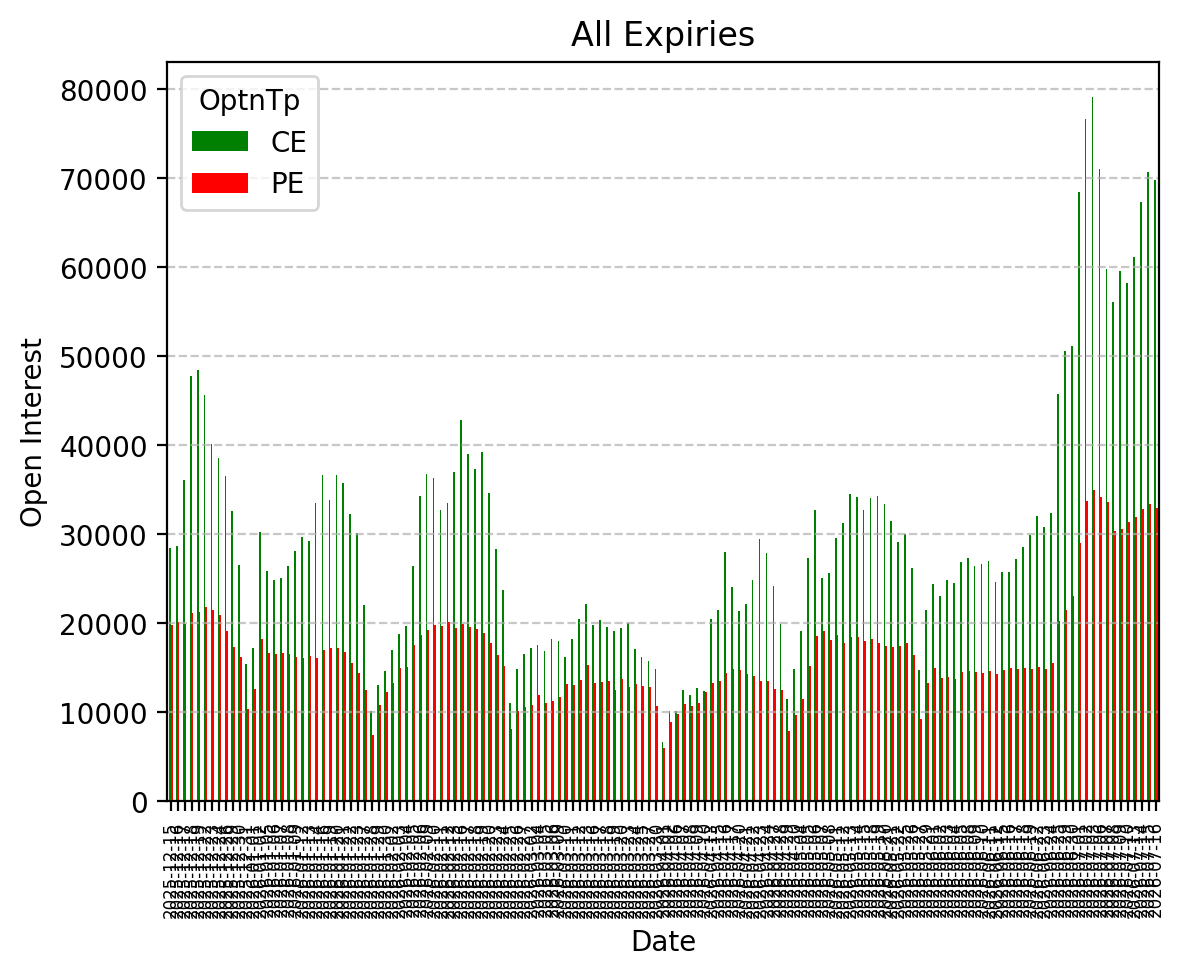Click the tallest green CE bar near 79000
1184x976 pixels.
(1092, 448)
